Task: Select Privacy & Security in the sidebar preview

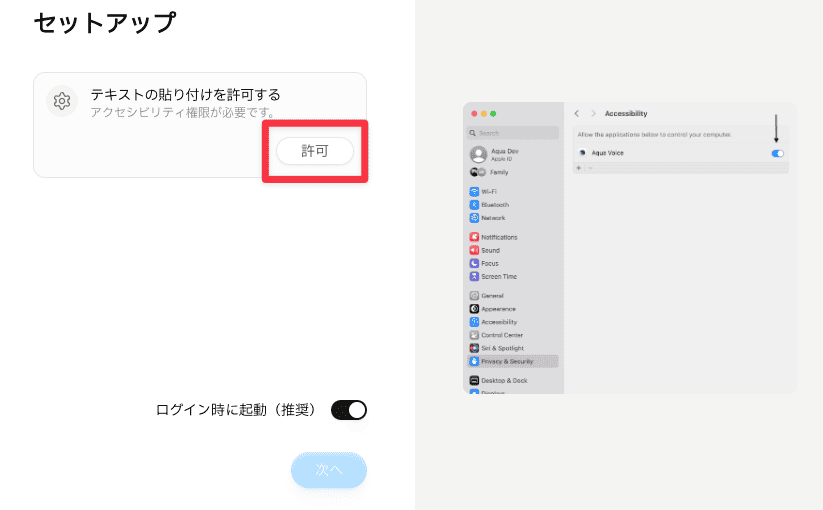Action: point(512,362)
